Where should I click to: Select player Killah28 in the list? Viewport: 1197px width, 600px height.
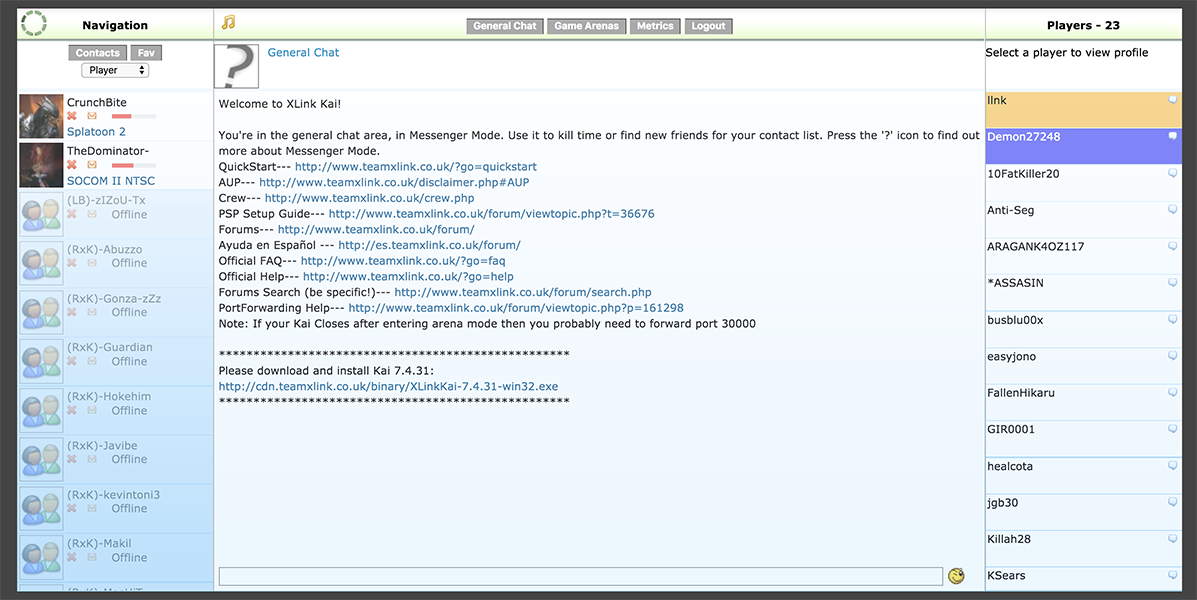[1083, 548]
